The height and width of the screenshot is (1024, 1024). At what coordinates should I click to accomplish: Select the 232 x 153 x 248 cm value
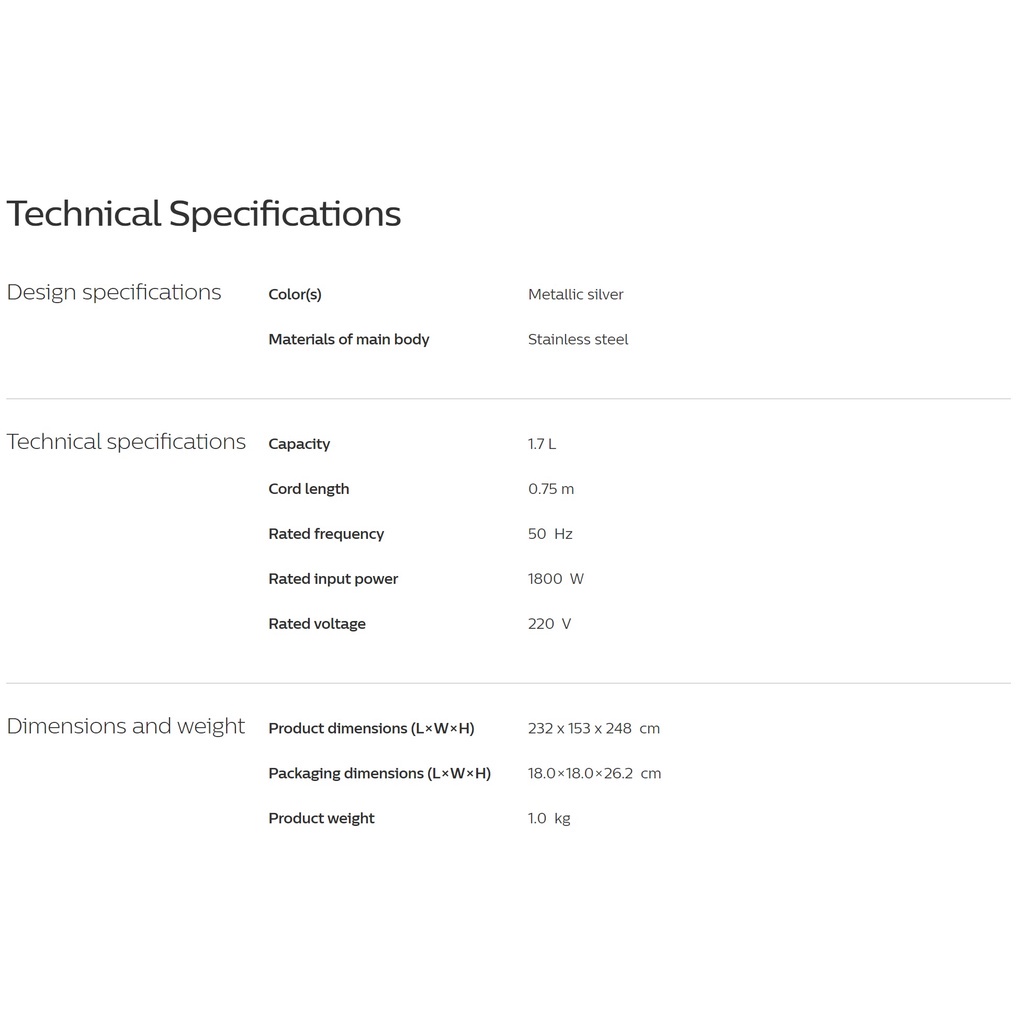pyautogui.click(x=594, y=728)
